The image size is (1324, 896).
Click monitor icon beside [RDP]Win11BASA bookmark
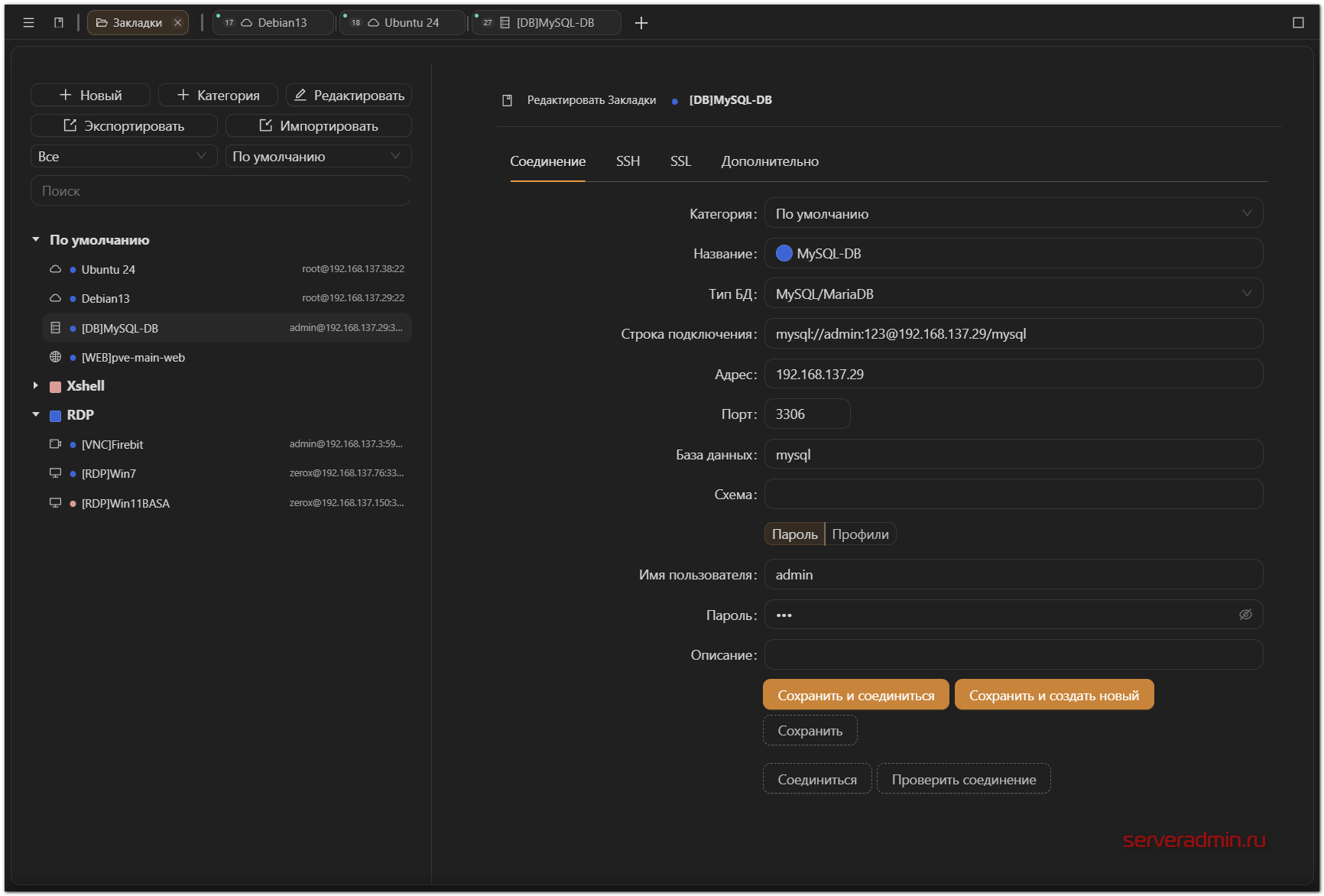tap(55, 503)
